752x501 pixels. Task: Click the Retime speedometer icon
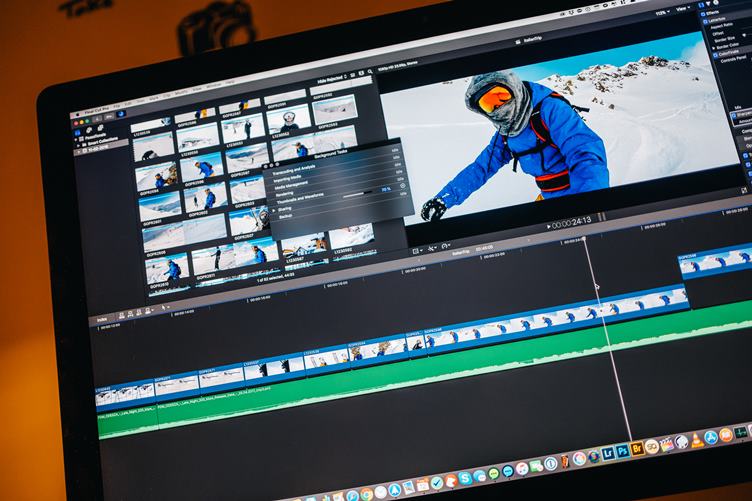tap(445, 246)
